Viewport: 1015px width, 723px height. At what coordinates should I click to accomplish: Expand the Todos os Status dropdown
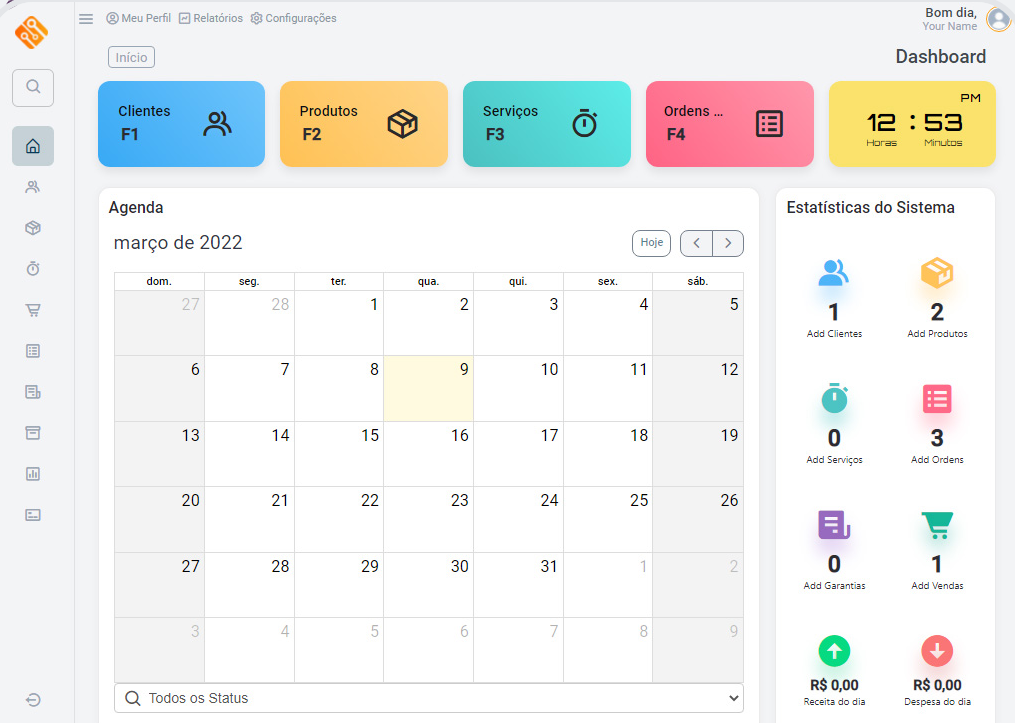(x=429, y=698)
